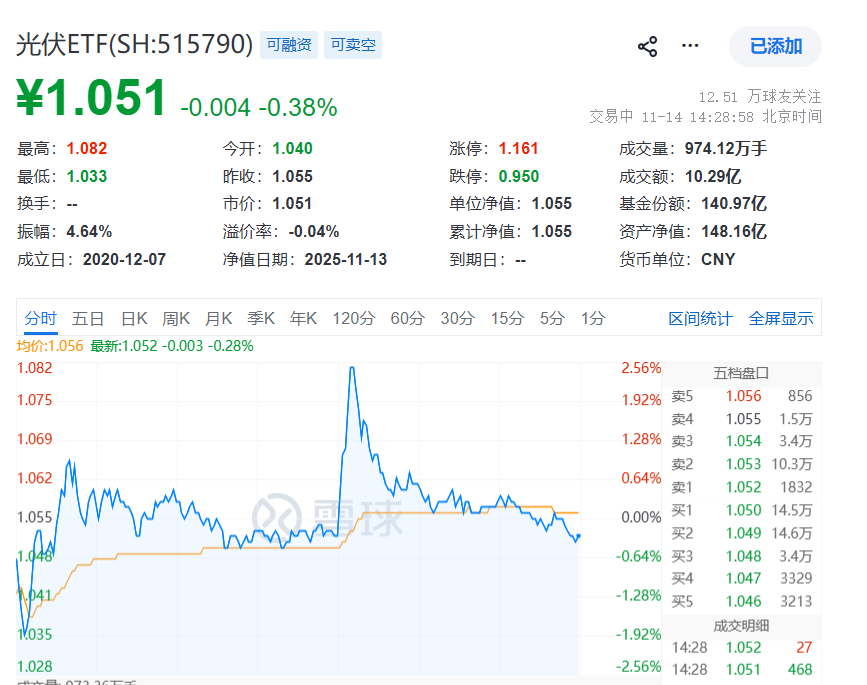
Task: Click the 可卖空 tag
Action: (353, 45)
